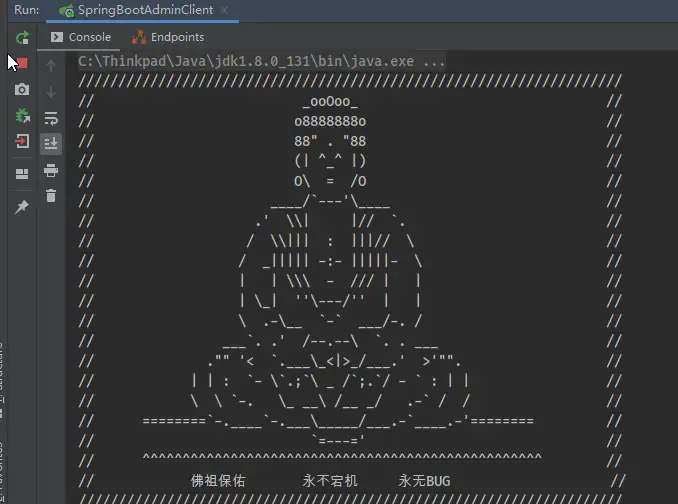Image resolution: width=678 pixels, height=504 pixels.
Task: Stop the running process with red square
Action: pos(22,64)
